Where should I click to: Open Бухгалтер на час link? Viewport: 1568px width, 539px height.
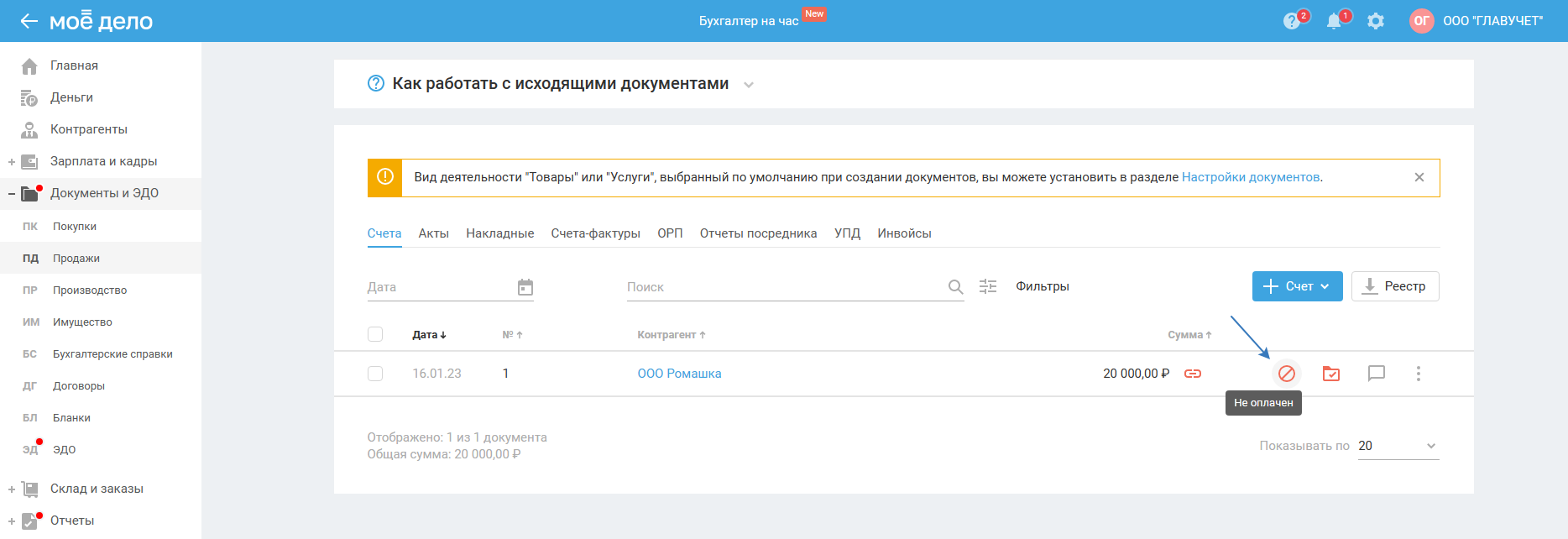point(749,21)
